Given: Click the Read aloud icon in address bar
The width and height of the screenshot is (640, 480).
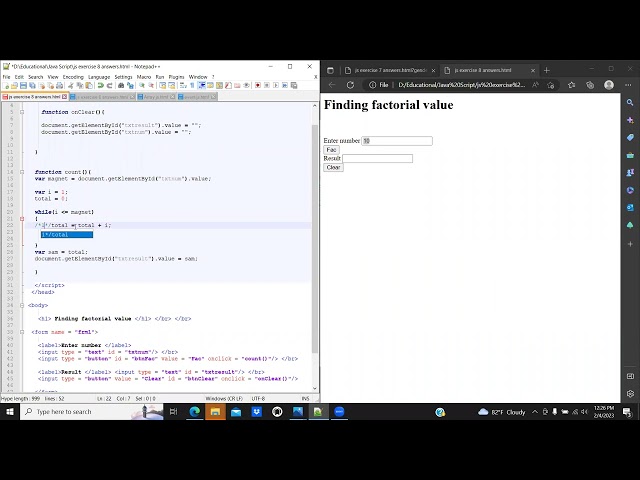Looking at the screenshot, I should (x=535, y=85).
